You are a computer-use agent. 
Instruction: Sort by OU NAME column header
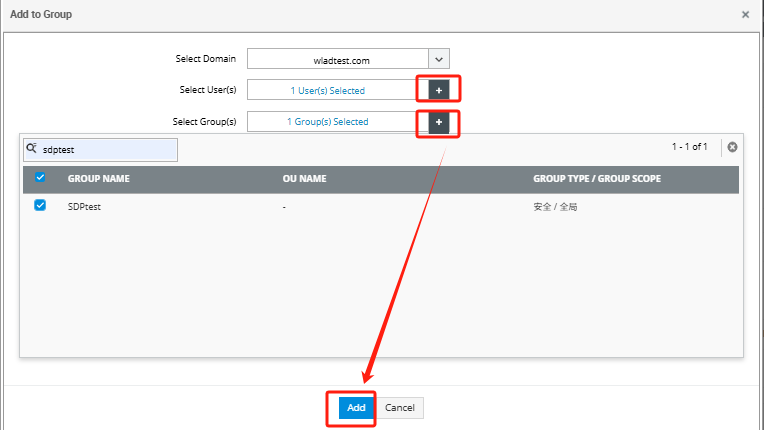[x=307, y=179]
